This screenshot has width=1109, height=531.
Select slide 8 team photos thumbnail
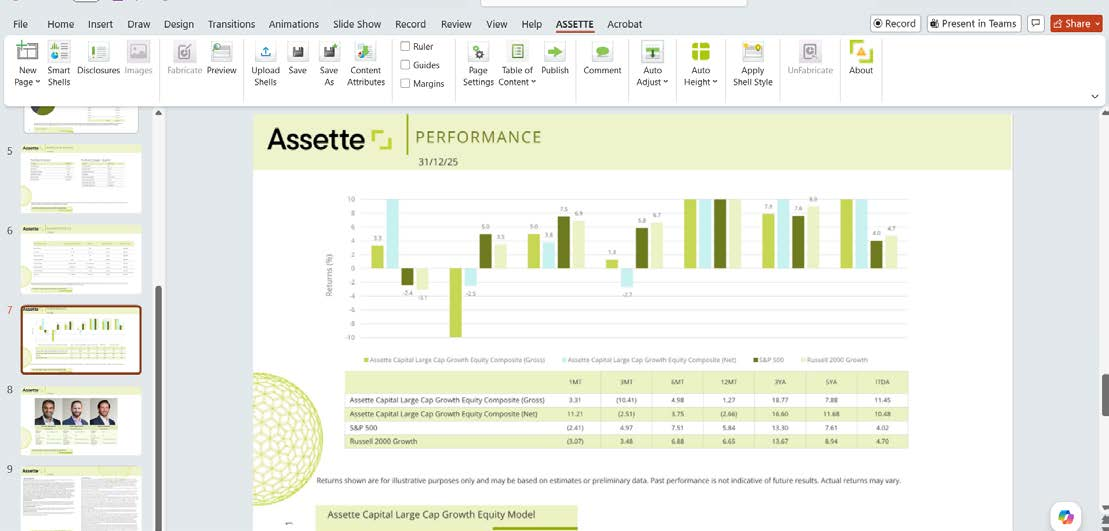click(81, 421)
